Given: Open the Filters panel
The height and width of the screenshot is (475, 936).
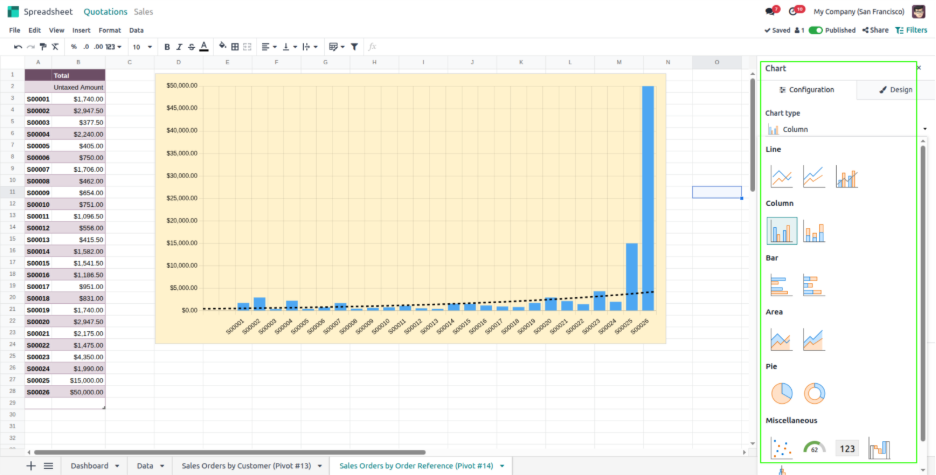Looking at the screenshot, I should click(x=912, y=30).
